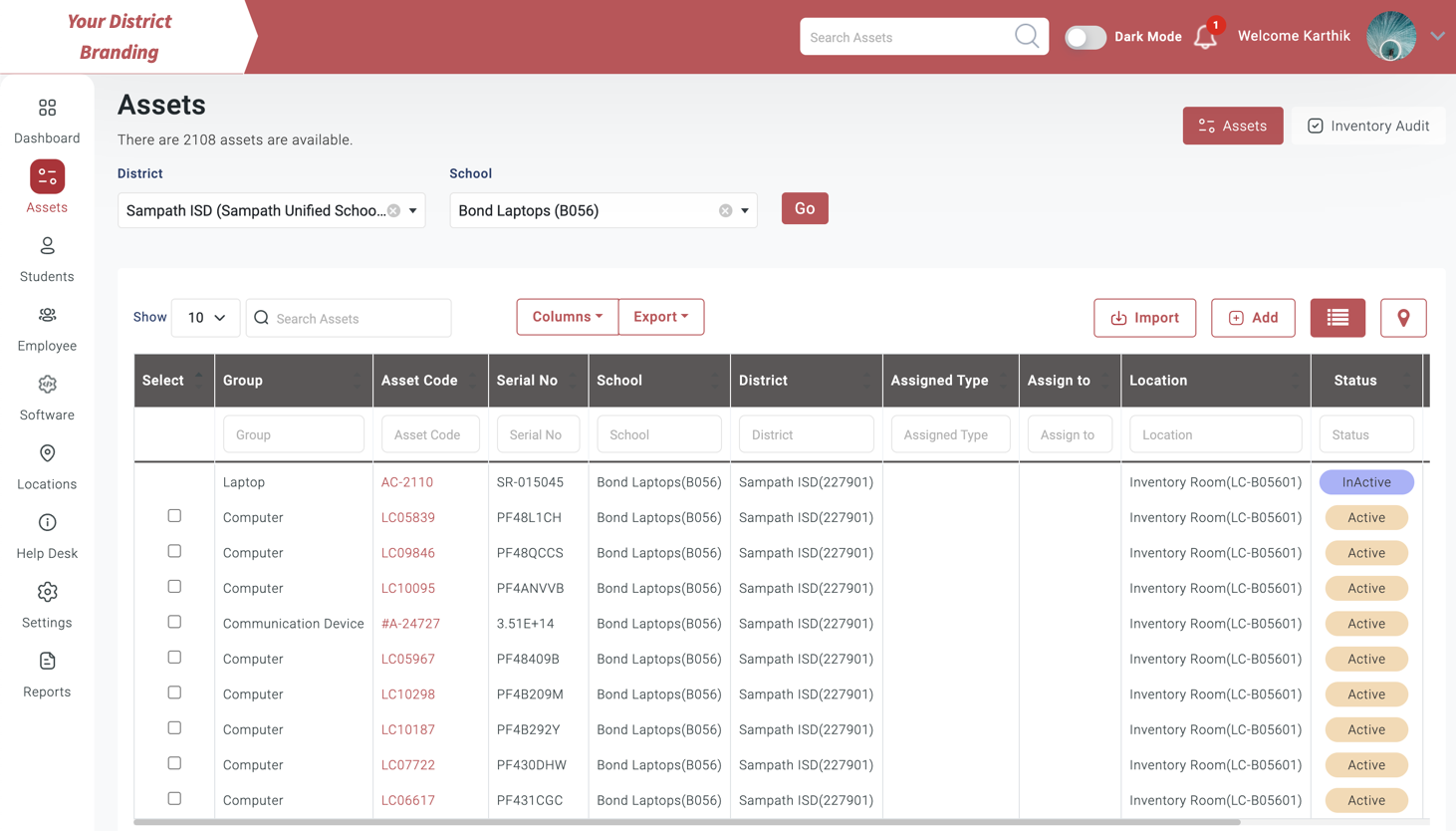Open the Dashboard sidebar icon
This screenshot has width=1456, height=831.
(x=47, y=108)
